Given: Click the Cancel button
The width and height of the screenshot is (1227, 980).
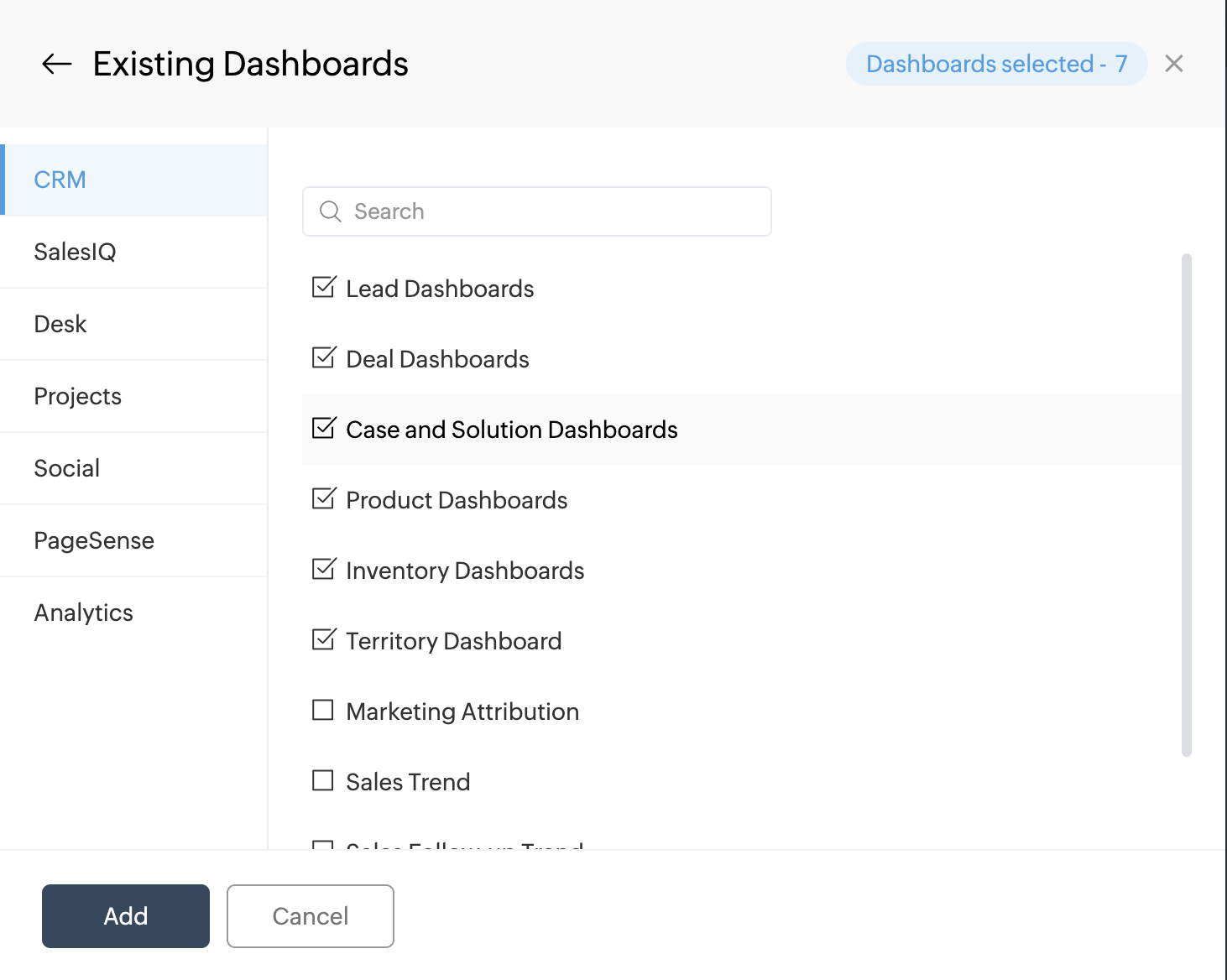Looking at the screenshot, I should tap(311, 916).
